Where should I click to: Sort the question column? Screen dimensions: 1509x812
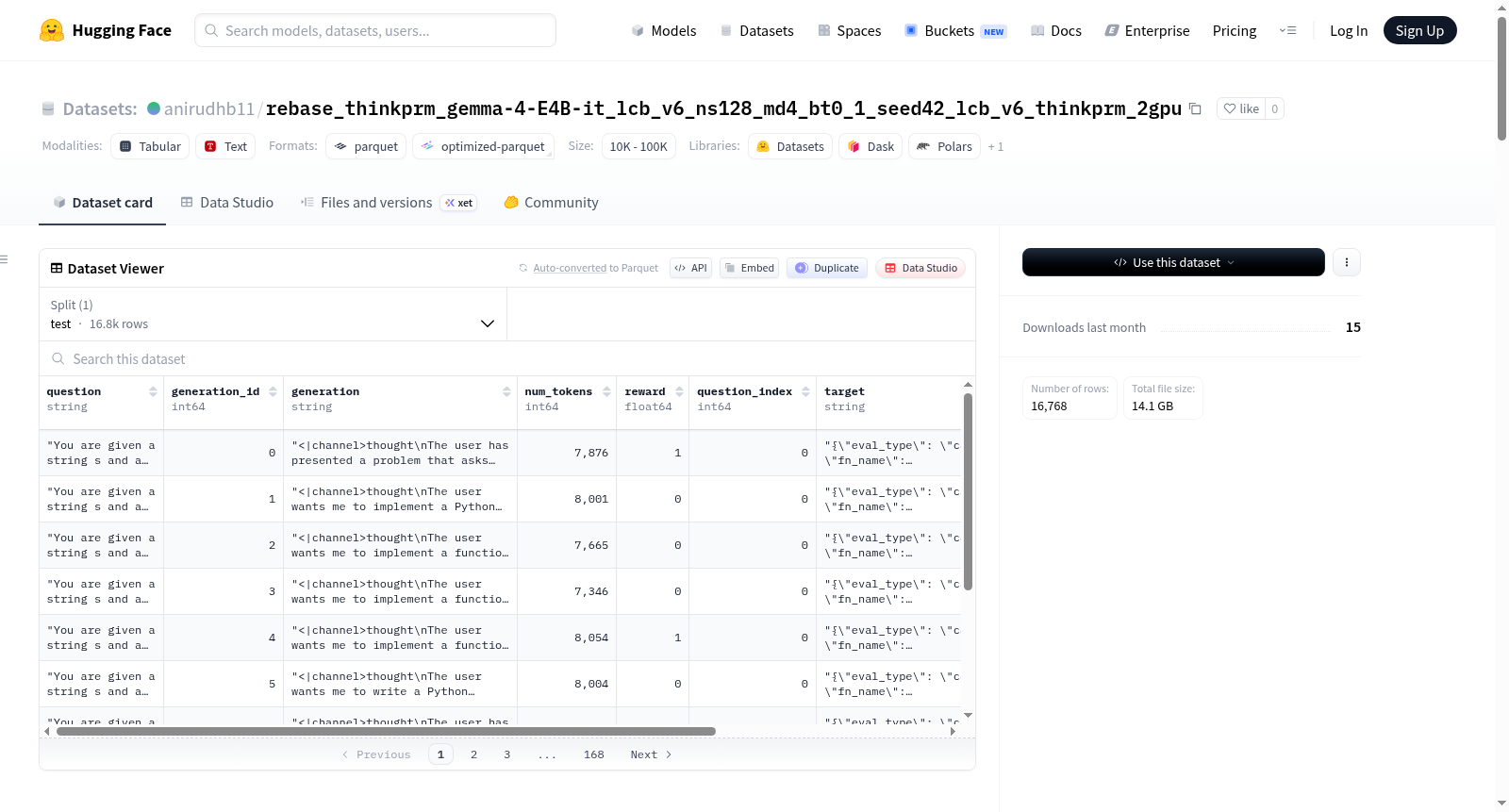tap(153, 391)
